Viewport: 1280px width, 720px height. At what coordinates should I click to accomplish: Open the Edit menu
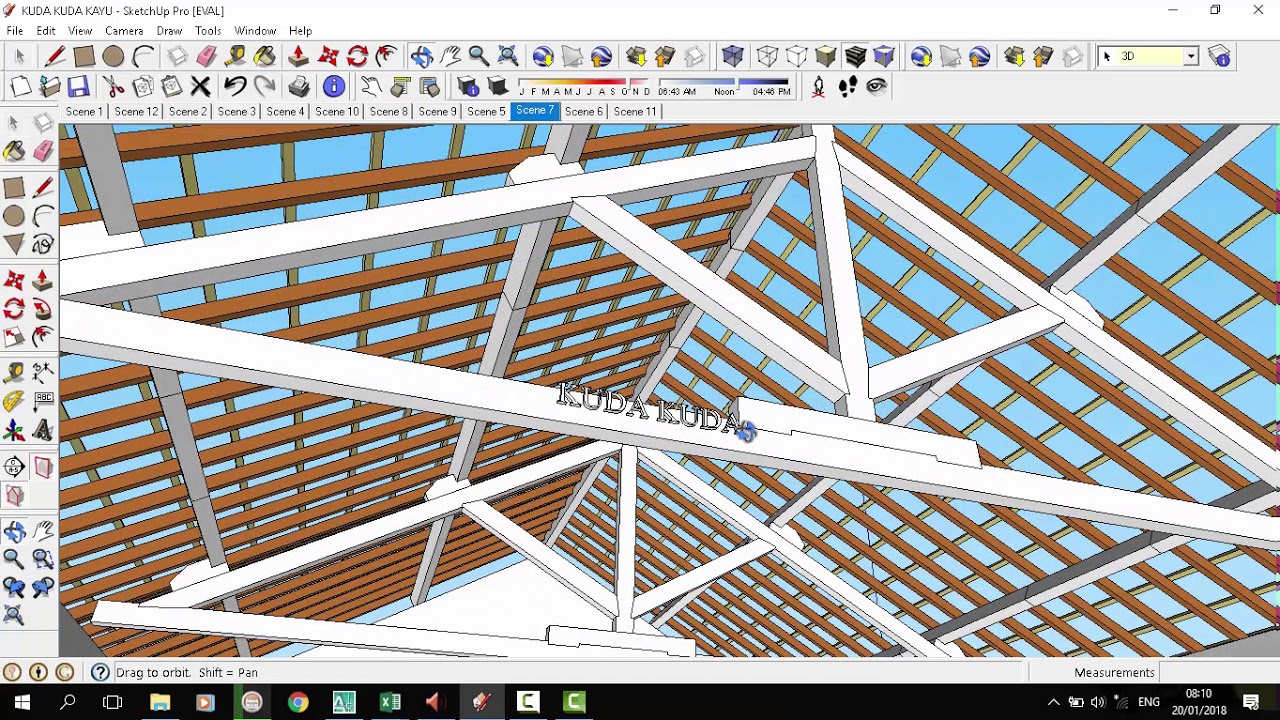pos(46,31)
